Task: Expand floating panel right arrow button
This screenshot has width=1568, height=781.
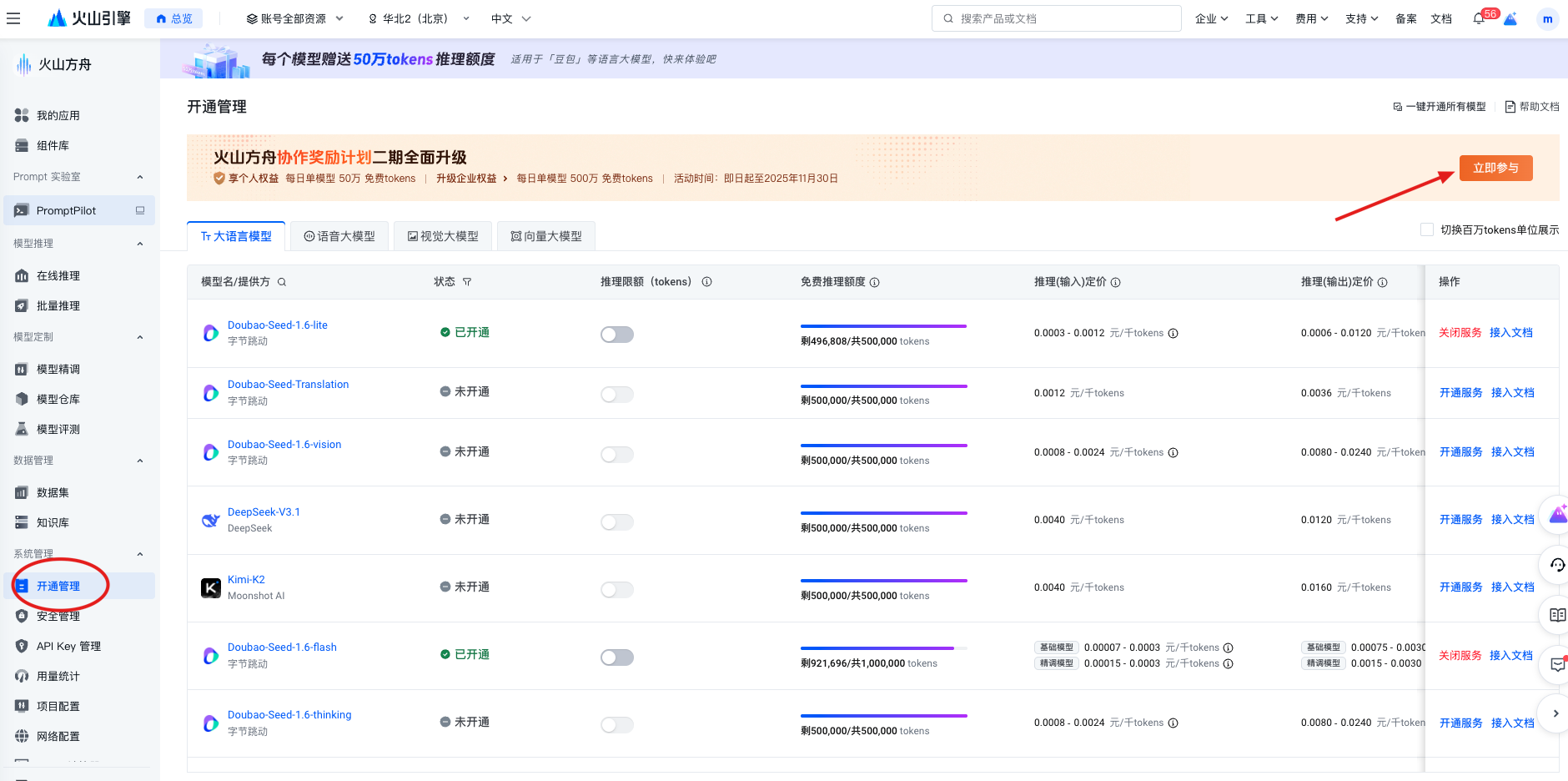Action: pos(1555,713)
